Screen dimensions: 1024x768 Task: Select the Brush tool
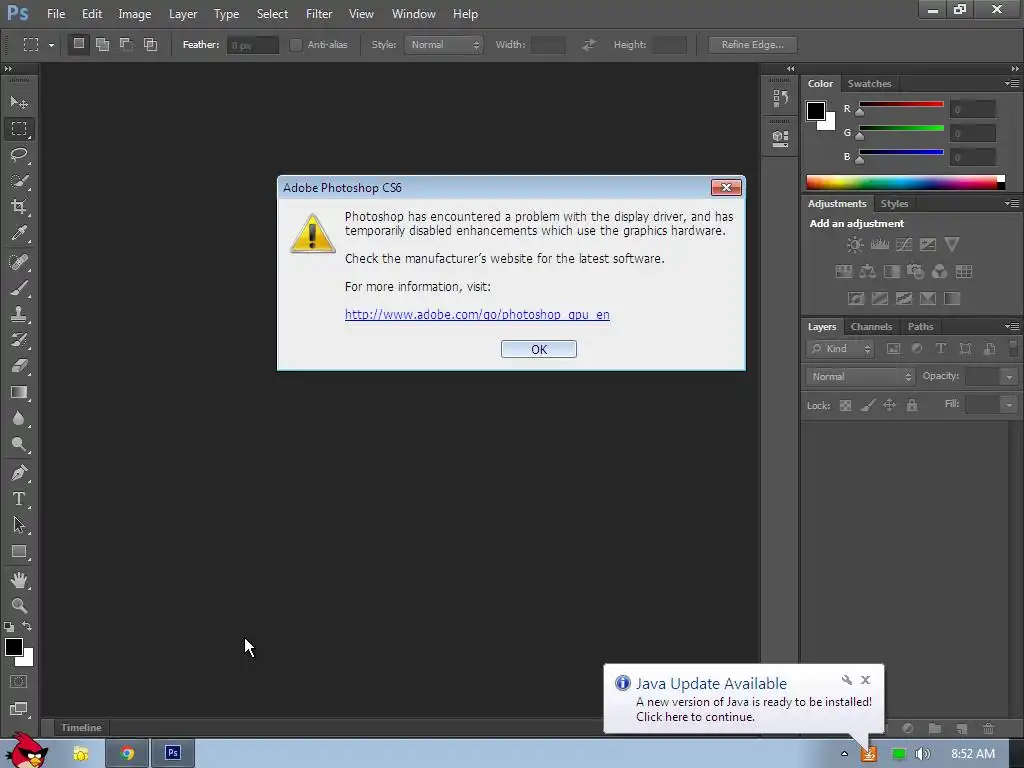click(19, 288)
